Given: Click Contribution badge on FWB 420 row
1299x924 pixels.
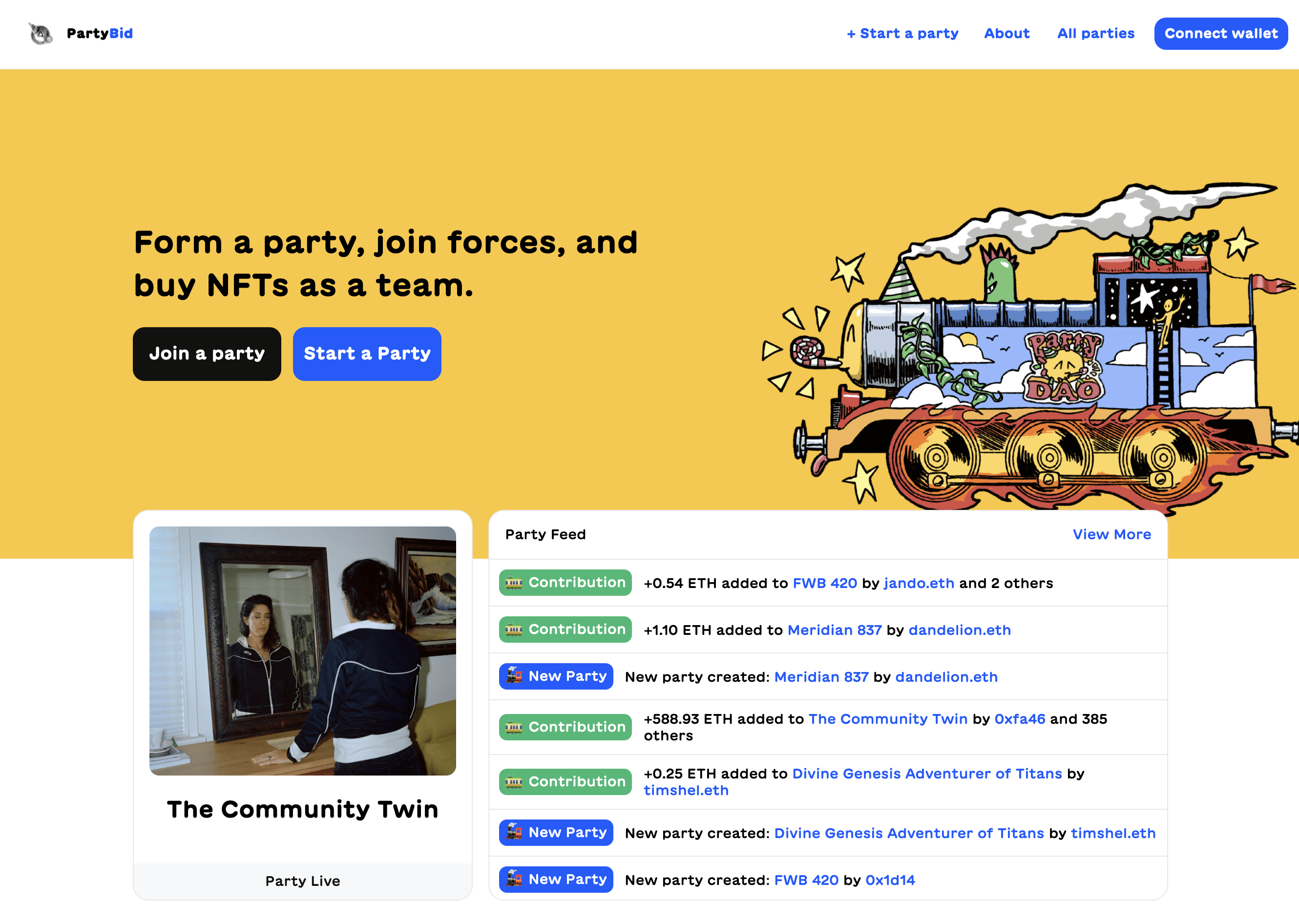Looking at the screenshot, I should point(566,583).
